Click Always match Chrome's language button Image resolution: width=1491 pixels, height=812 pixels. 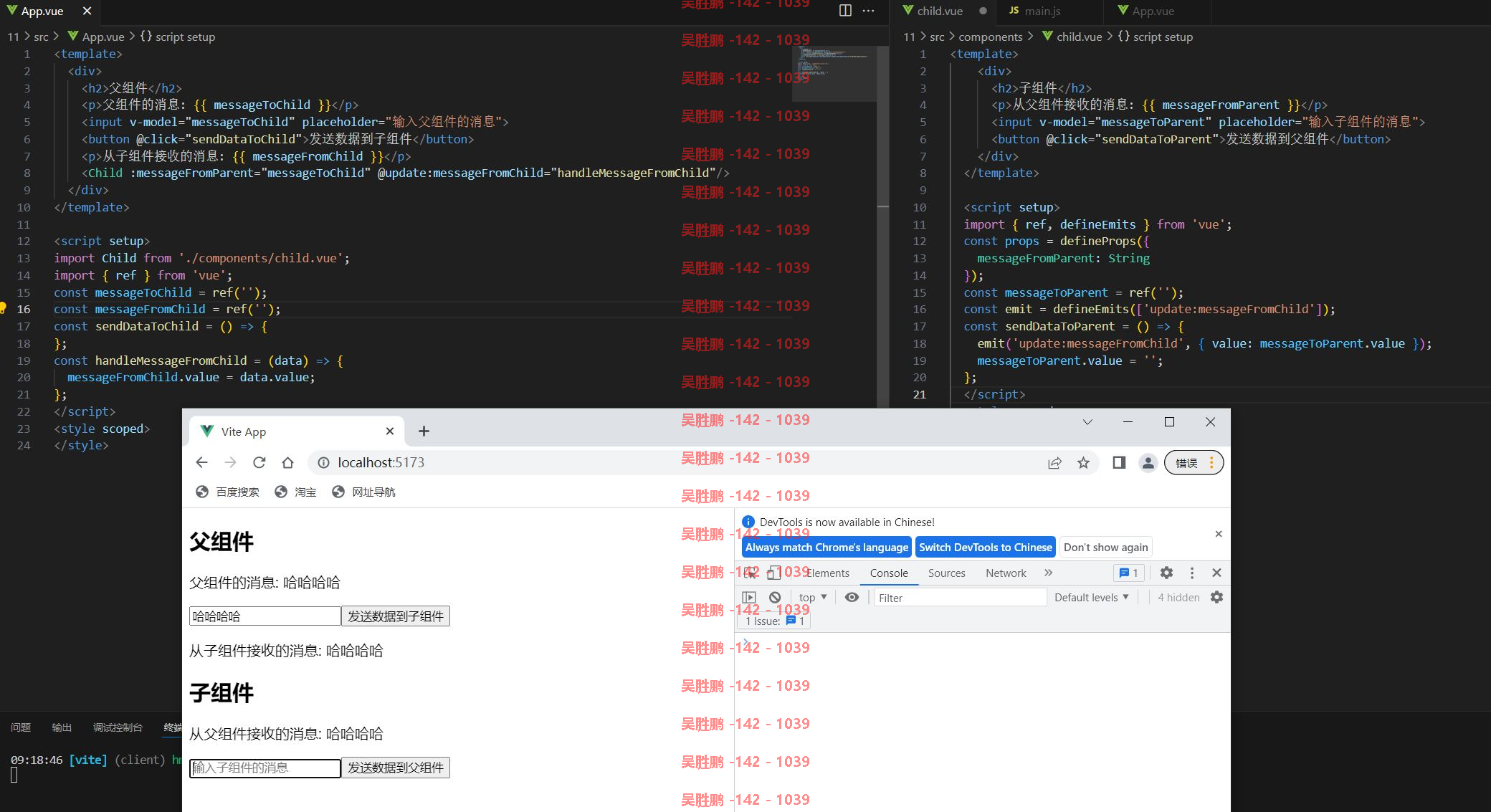[827, 547]
